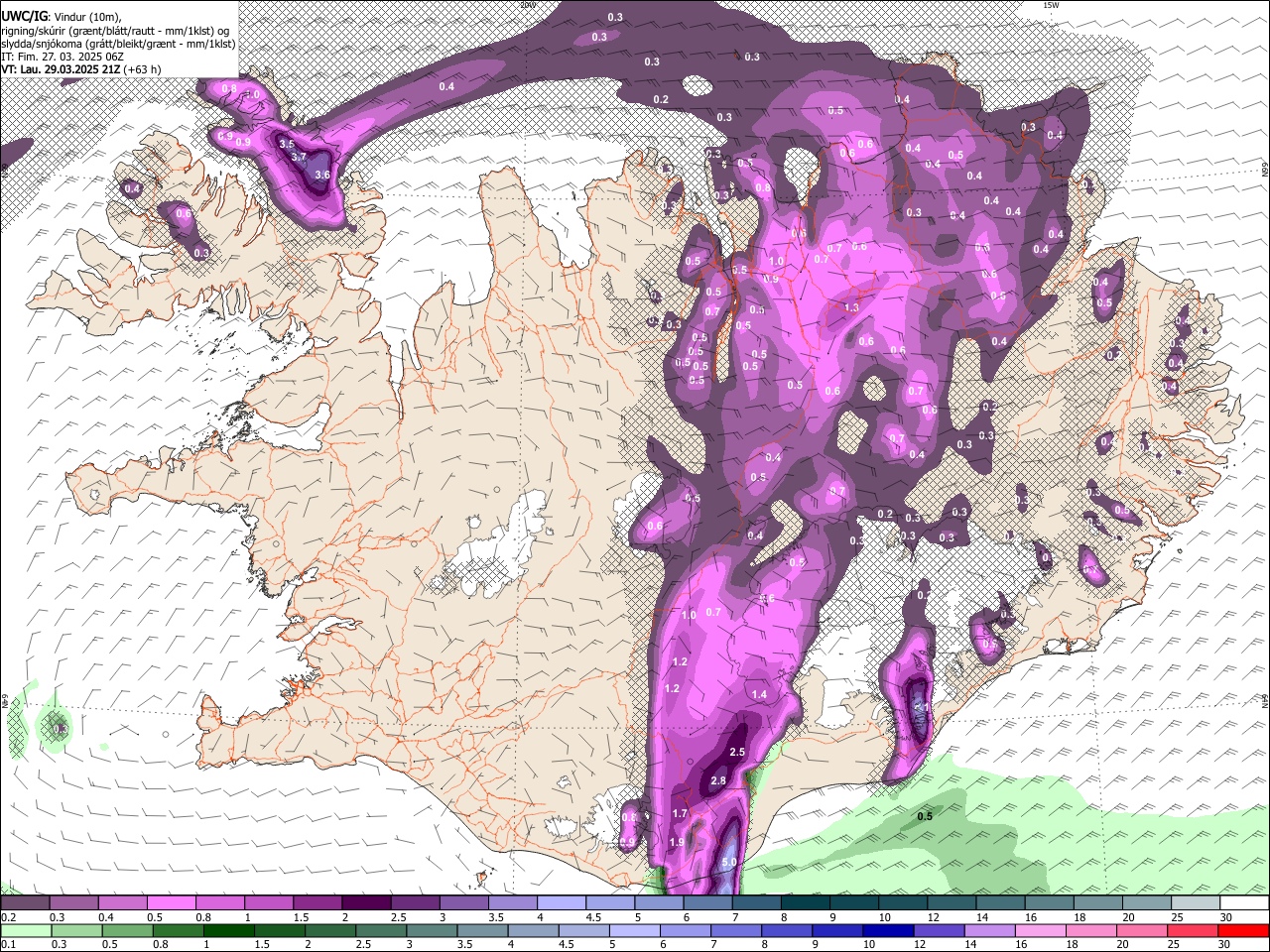Click the blue rain-scale swatch for 8–9 mm

pos(787,931)
